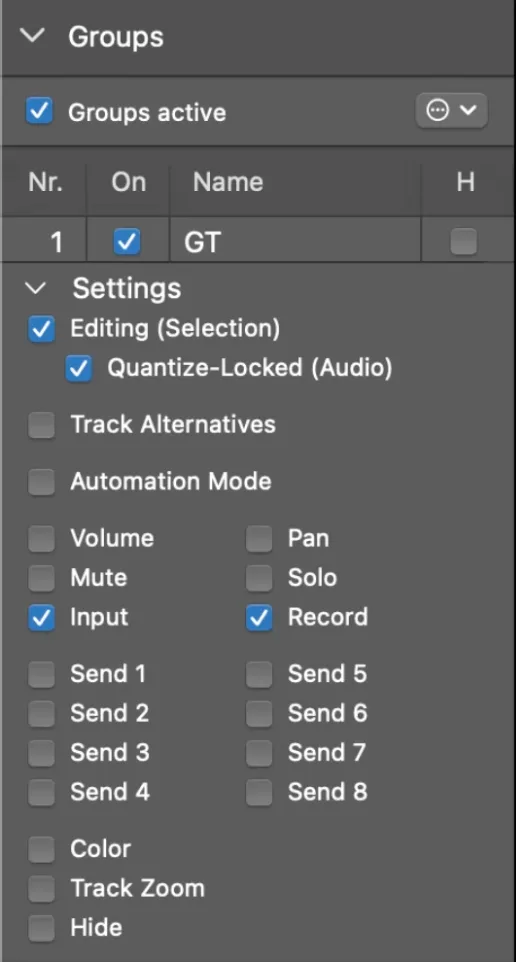Image resolution: width=516 pixels, height=962 pixels.
Task: Uncheck Quantize-Locked (Audio)
Action: pos(80,368)
